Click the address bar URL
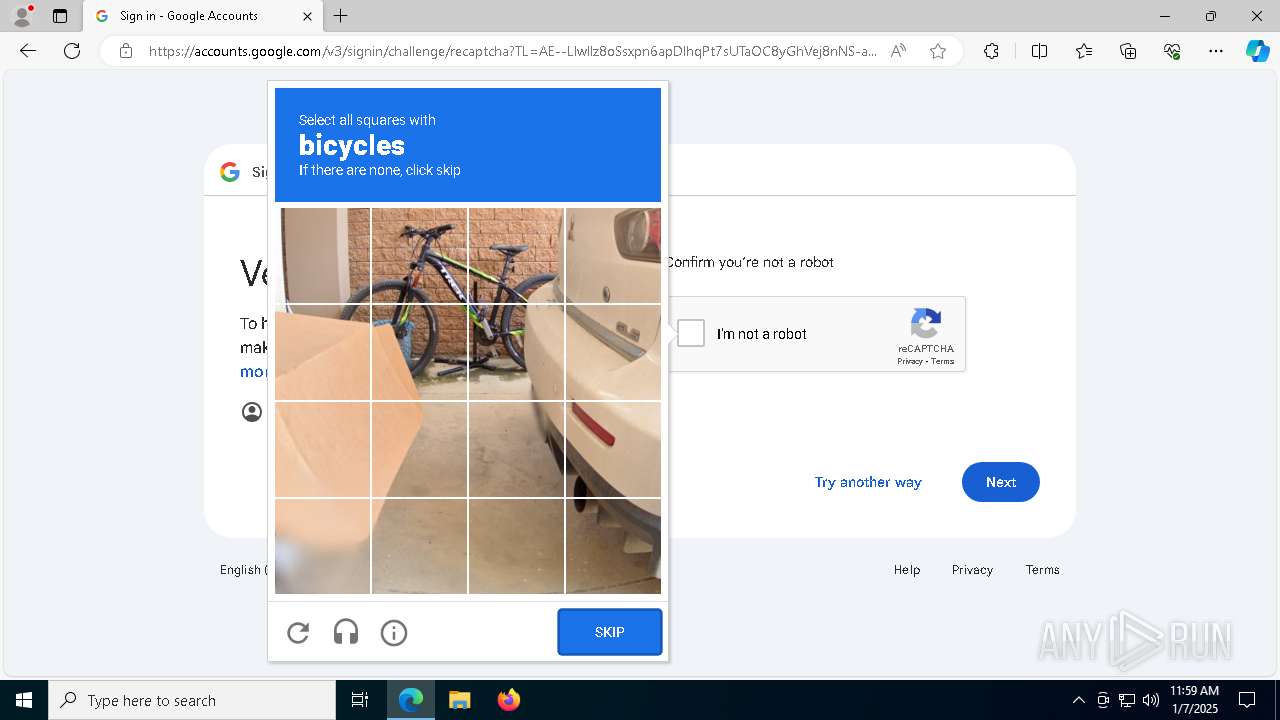The height and width of the screenshot is (720, 1280). (513, 51)
